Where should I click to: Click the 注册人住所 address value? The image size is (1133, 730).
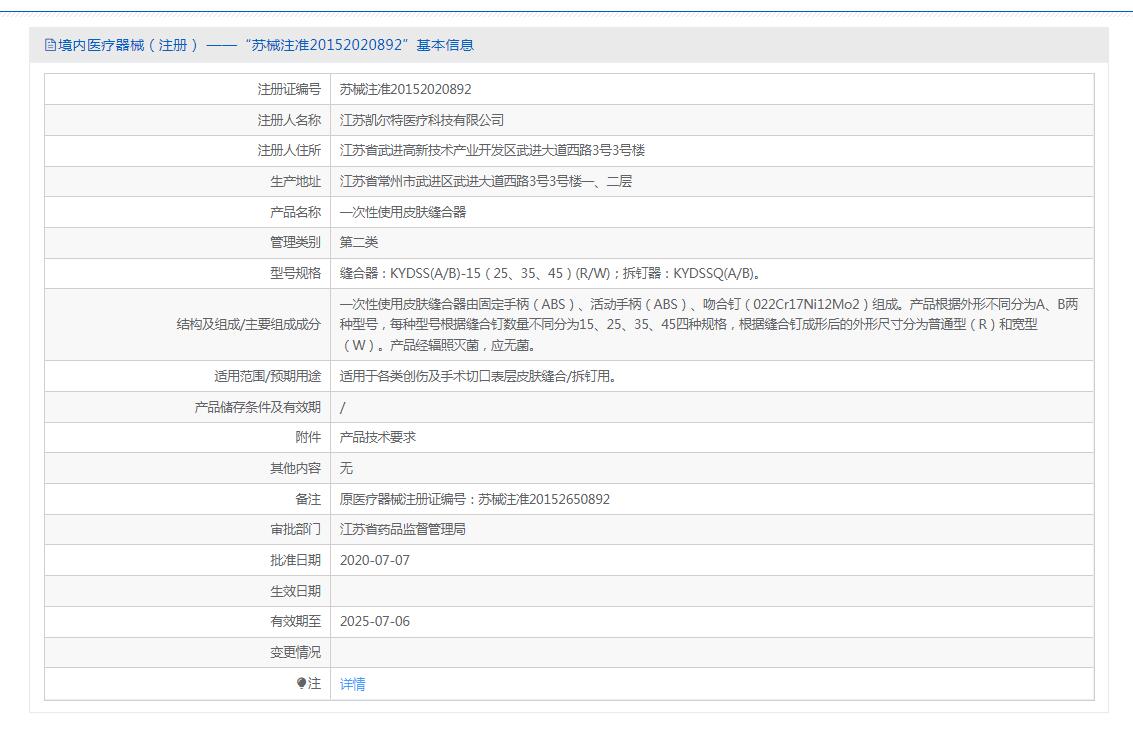pyautogui.click(x=492, y=151)
